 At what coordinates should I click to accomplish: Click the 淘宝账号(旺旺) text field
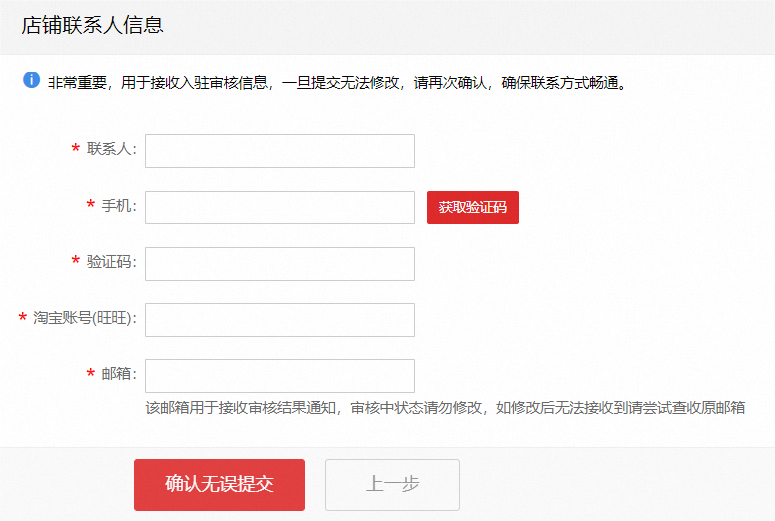(280, 320)
